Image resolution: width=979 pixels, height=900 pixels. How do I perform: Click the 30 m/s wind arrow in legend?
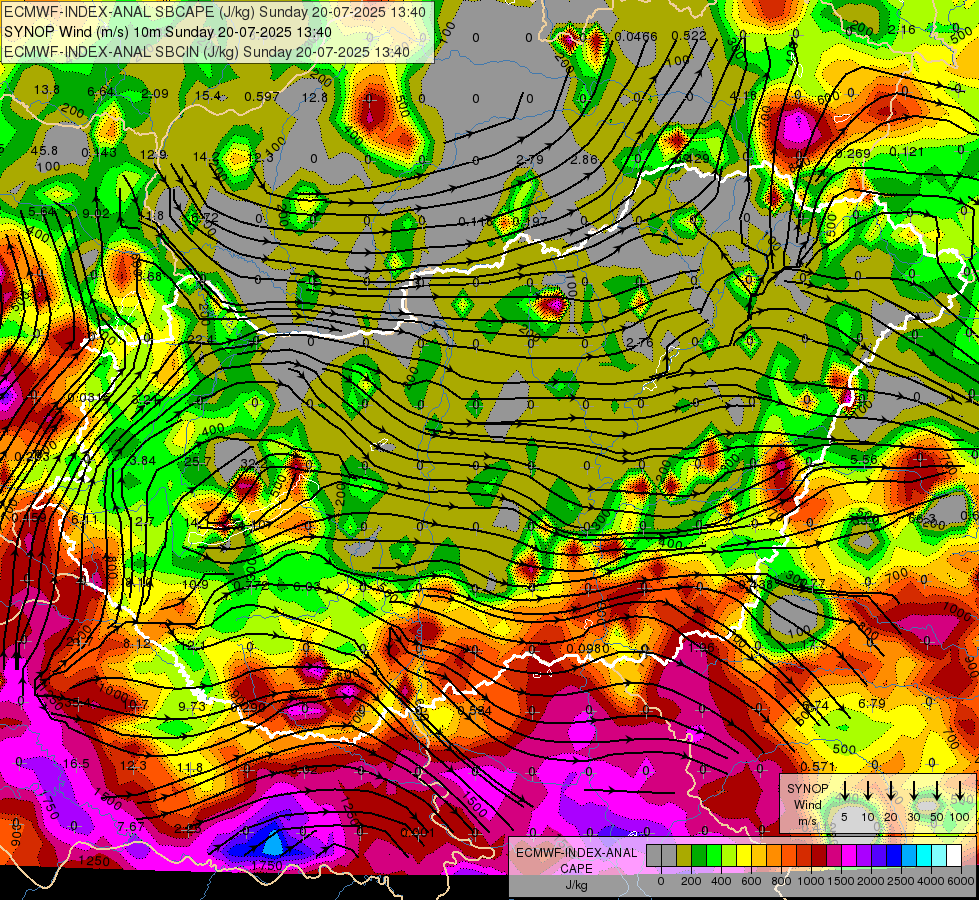point(914,790)
